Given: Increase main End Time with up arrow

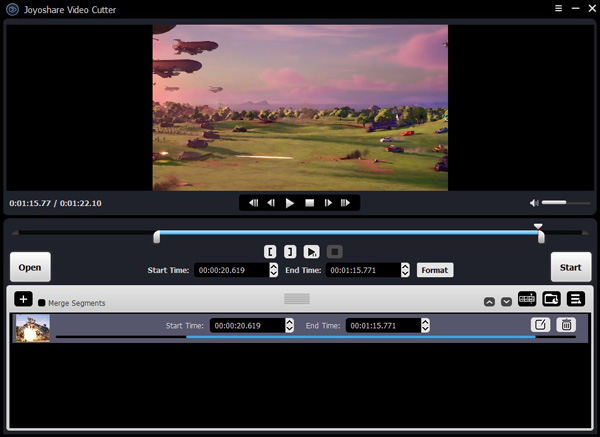Looking at the screenshot, I should (x=405, y=266).
